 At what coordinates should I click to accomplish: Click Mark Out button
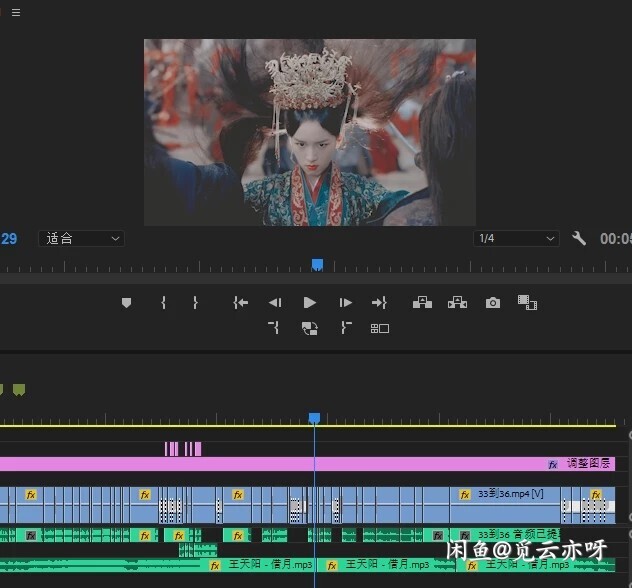point(195,303)
